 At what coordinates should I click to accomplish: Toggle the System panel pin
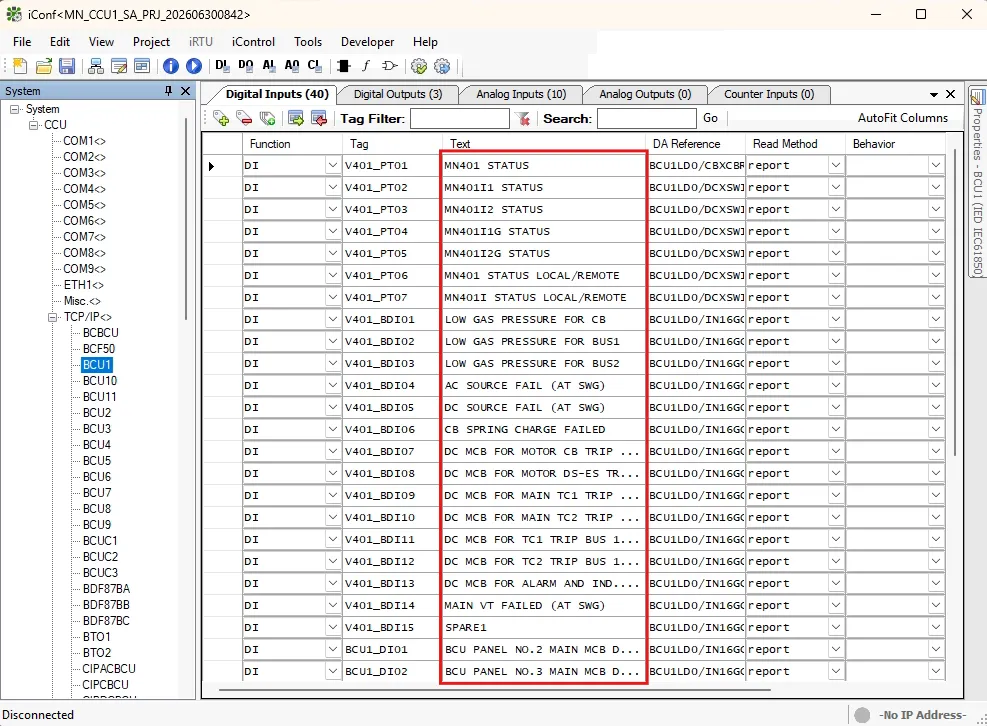pos(168,91)
